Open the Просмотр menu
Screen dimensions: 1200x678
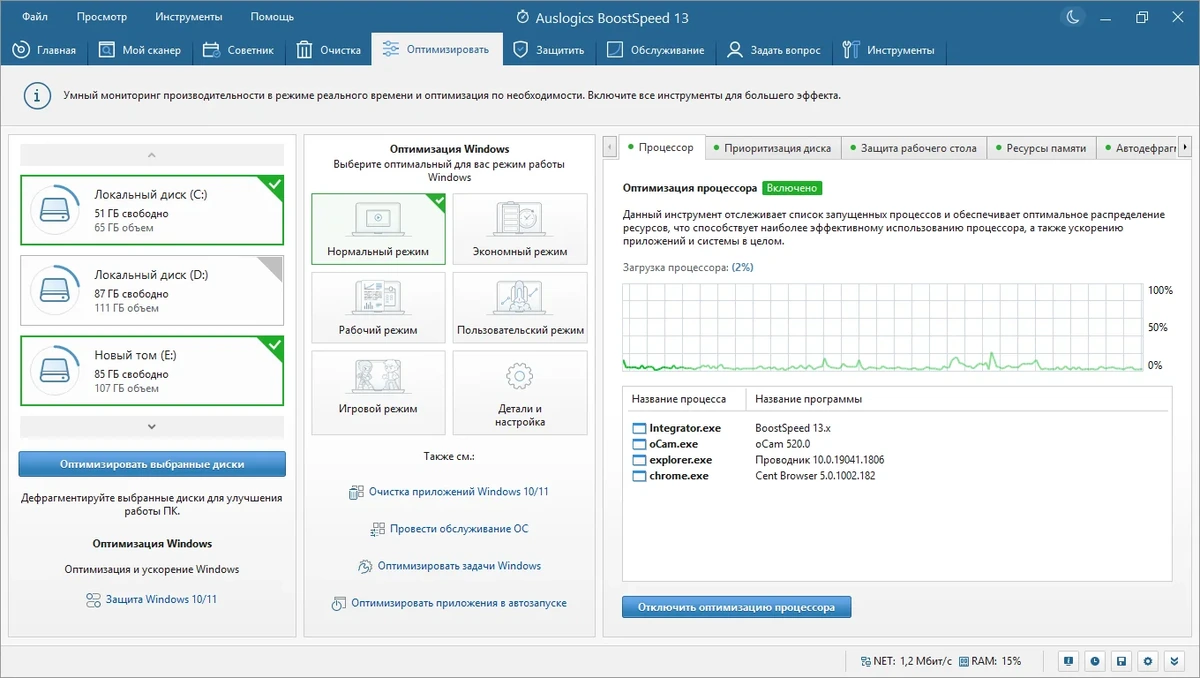click(101, 17)
